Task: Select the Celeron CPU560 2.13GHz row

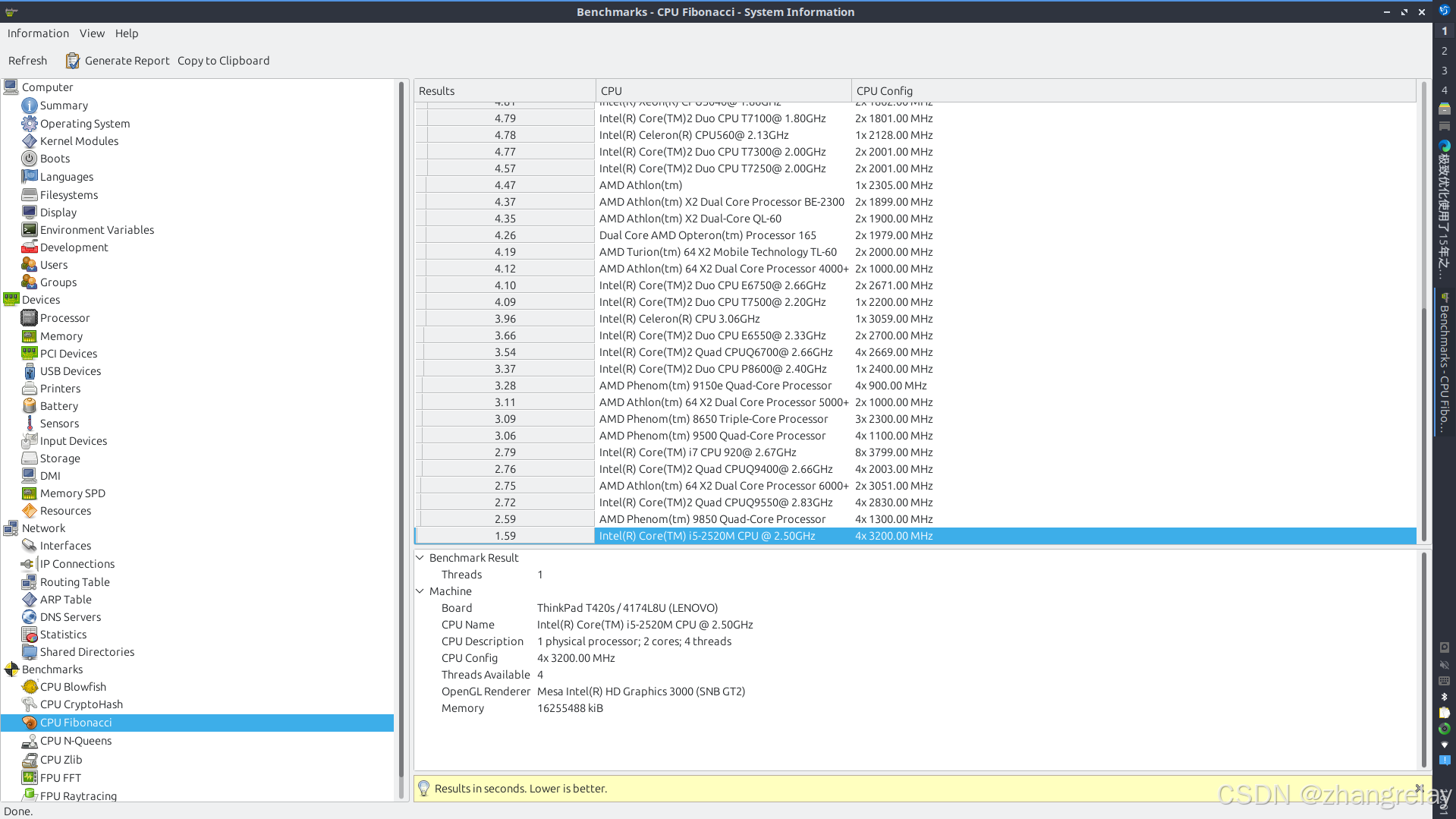Action: tap(915, 135)
